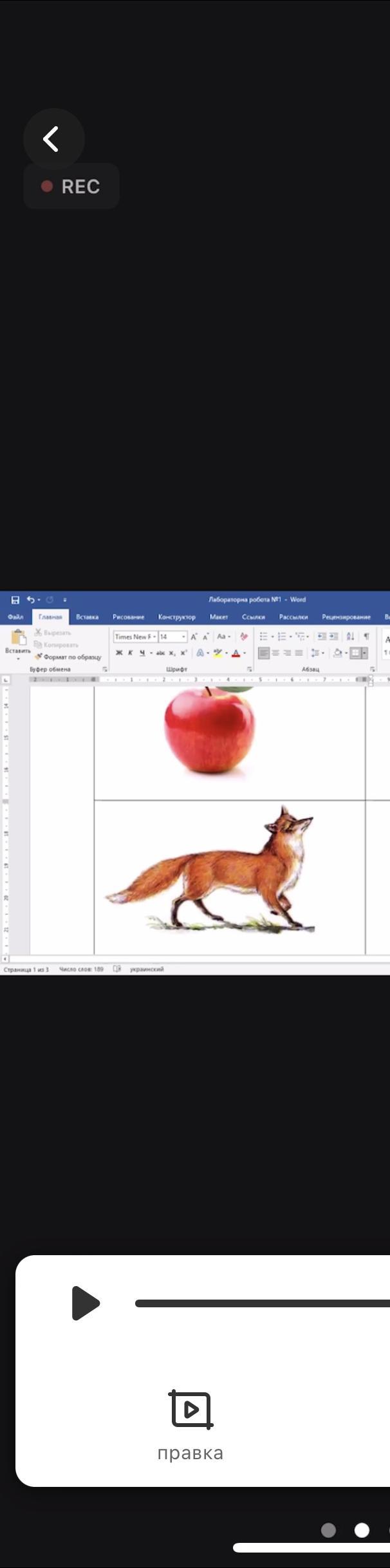This screenshot has width=390, height=1568.
Task: Select the fox image in the table
Action: click(x=211, y=869)
